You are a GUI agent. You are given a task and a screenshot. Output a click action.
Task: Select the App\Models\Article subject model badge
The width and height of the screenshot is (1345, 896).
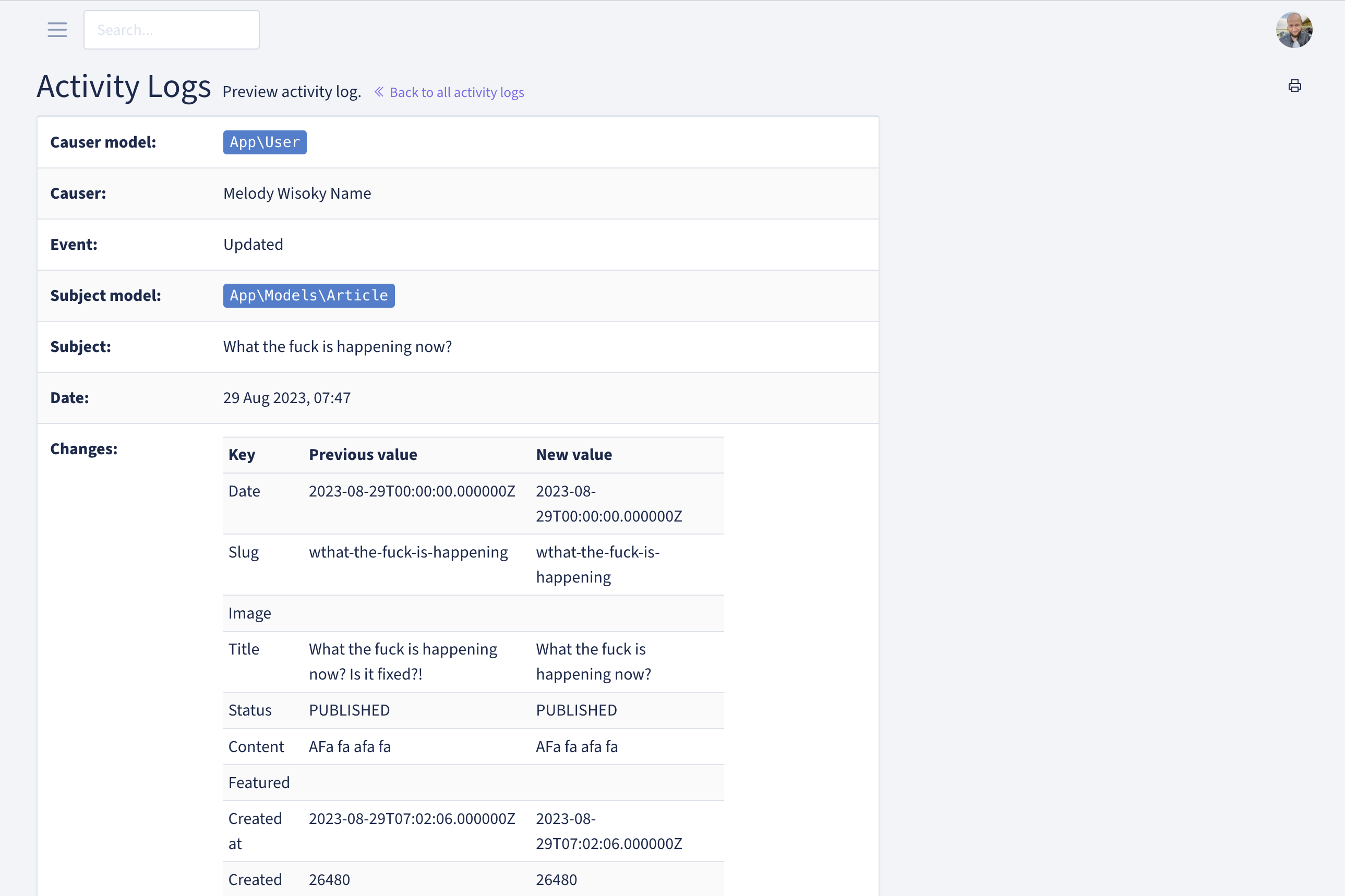pos(309,295)
